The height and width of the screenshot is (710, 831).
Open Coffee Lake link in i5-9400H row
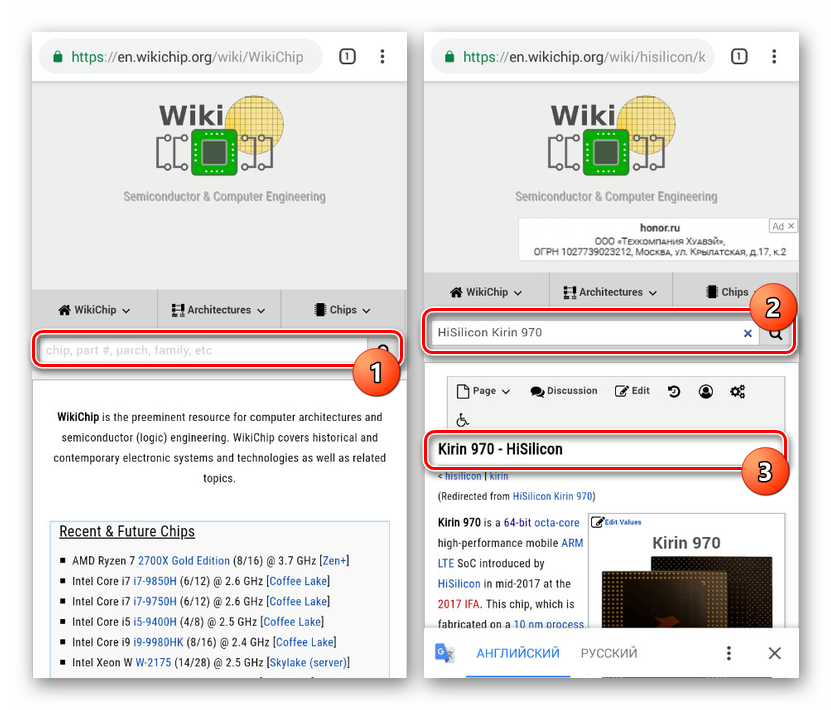[292, 622]
